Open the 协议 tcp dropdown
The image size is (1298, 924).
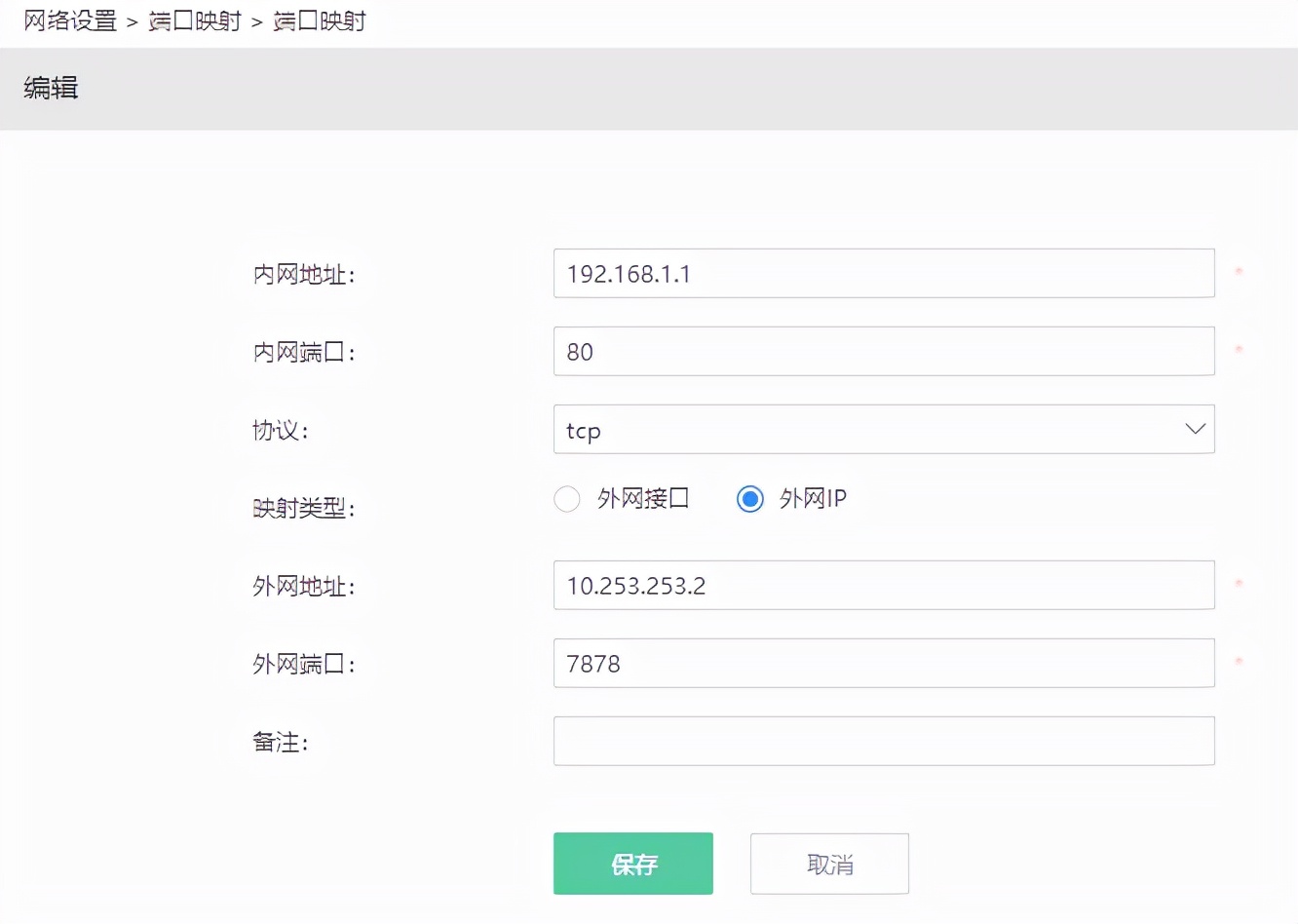pyautogui.click(x=884, y=429)
